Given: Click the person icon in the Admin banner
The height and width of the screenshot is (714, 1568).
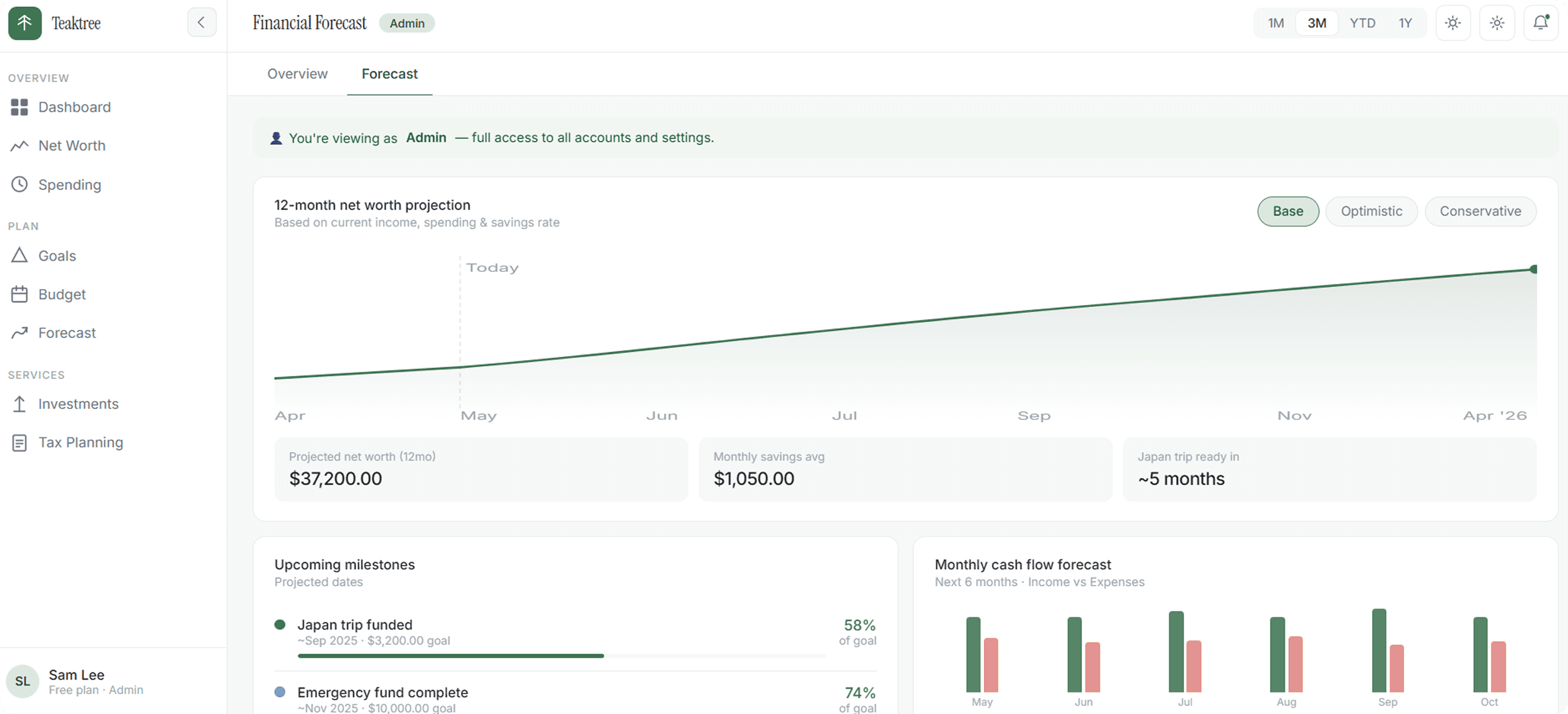Looking at the screenshot, I should (x=276, y=138).
